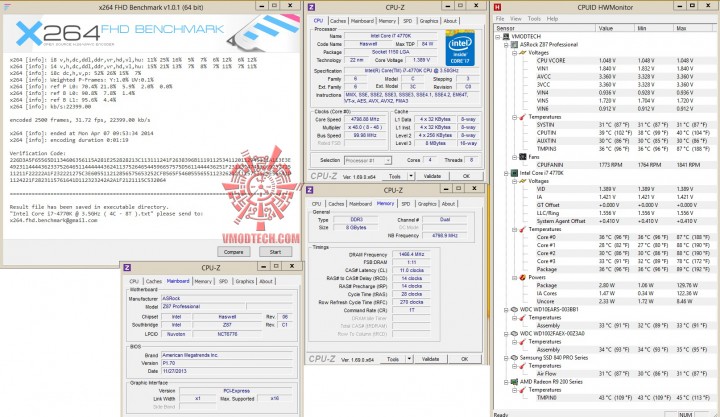Click the motherboard icon beside ASRock Z87 Professional

pyautogui.click(x=515, y=45)
